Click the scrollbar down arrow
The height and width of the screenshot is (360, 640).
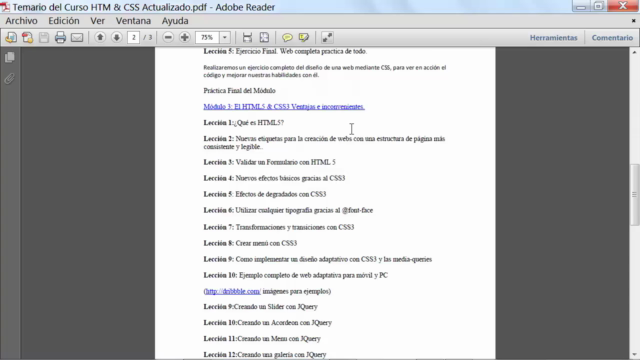coord(635,354)
